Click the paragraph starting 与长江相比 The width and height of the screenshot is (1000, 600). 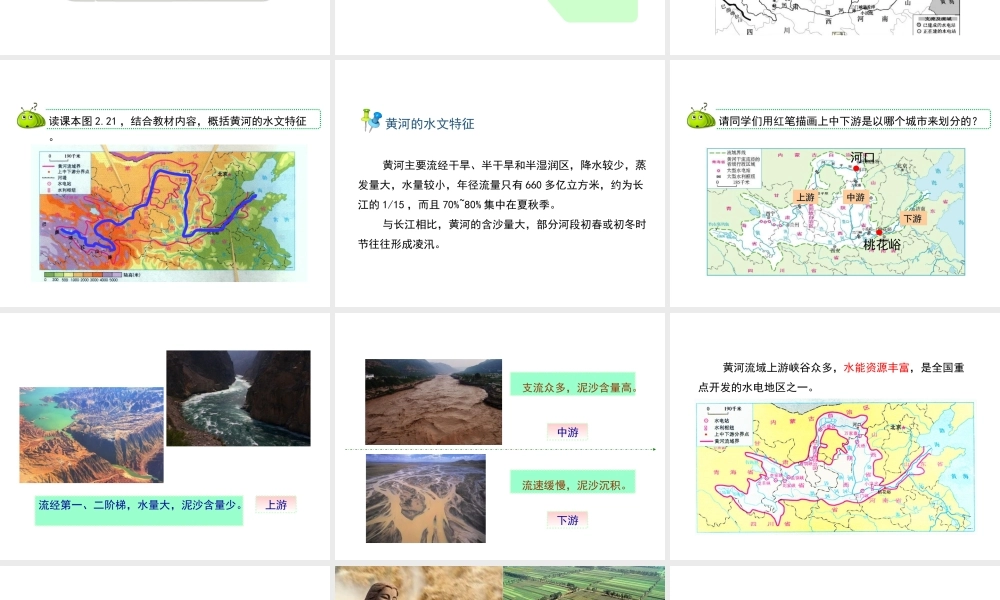click(502, 234)
